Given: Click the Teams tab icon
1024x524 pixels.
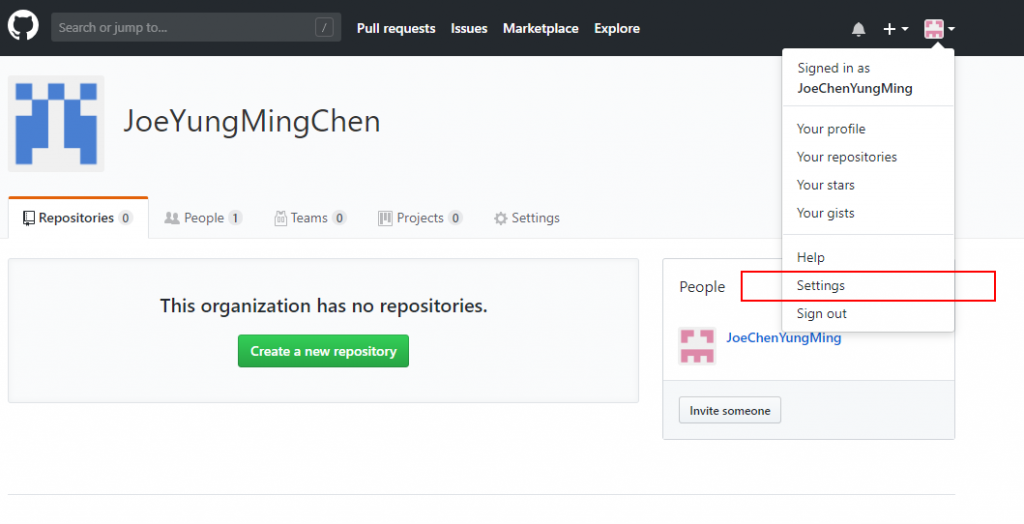Looking at the screenshot, I should 280,218.
